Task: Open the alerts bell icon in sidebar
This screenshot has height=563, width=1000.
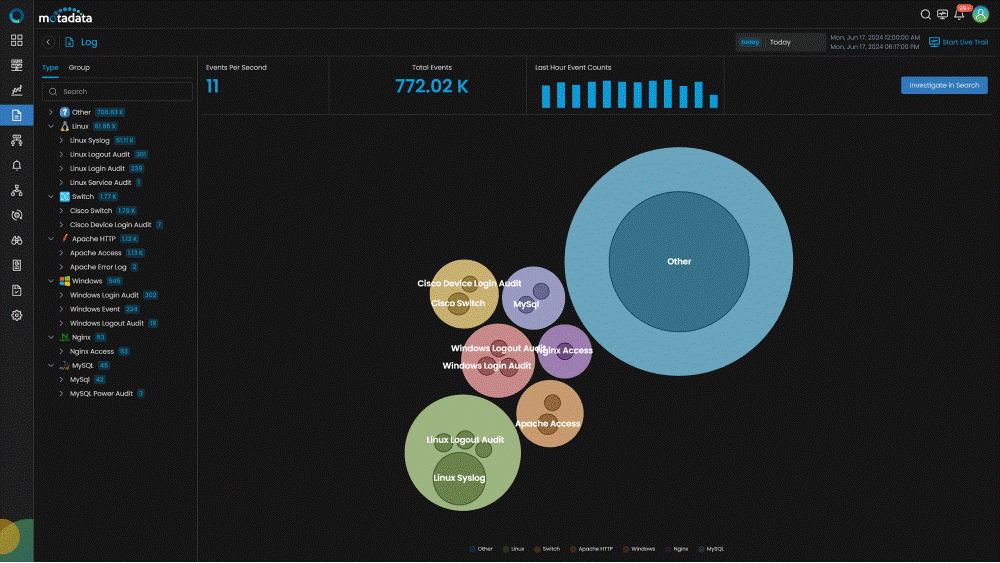Action: click(x=17, y=165)
